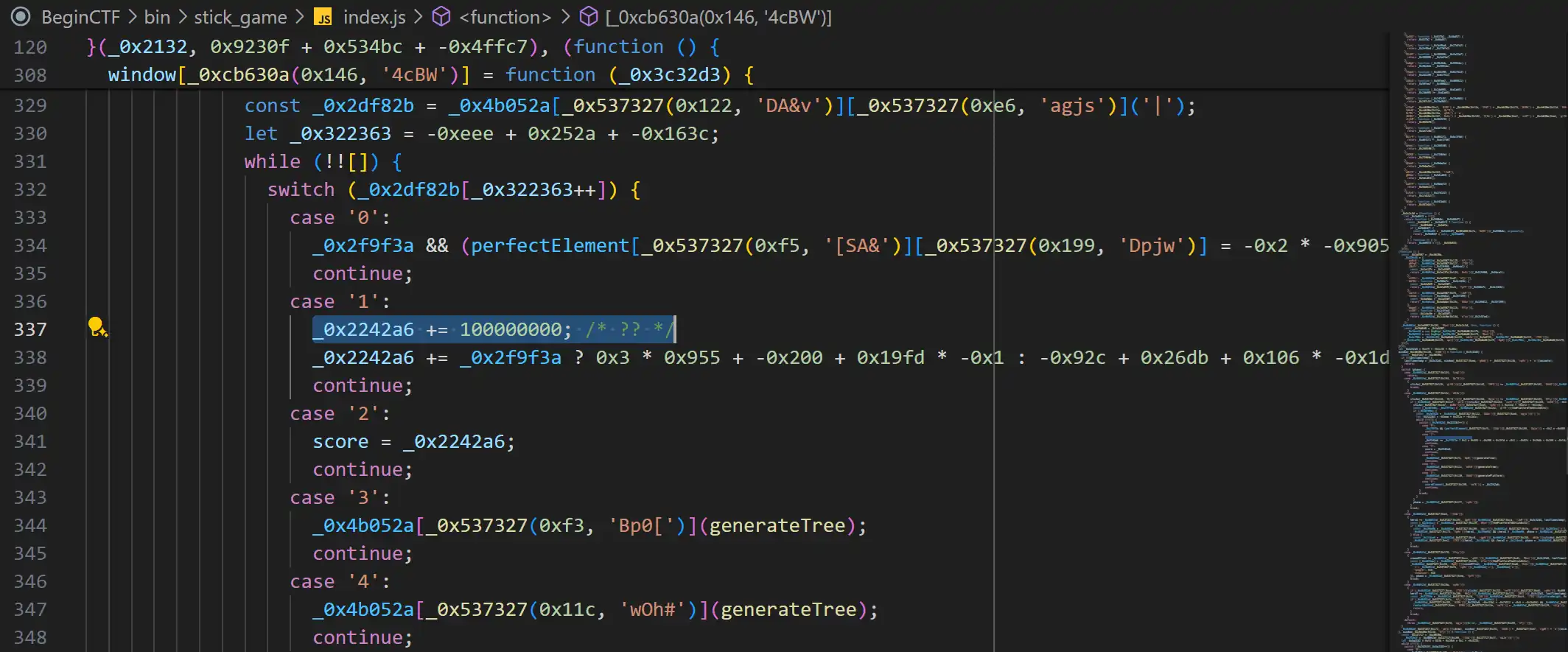The height and width of the screenshot is (652, 1568).
Task: Click the cube icon before <function> breadcrumb
Action: point(441,17)
